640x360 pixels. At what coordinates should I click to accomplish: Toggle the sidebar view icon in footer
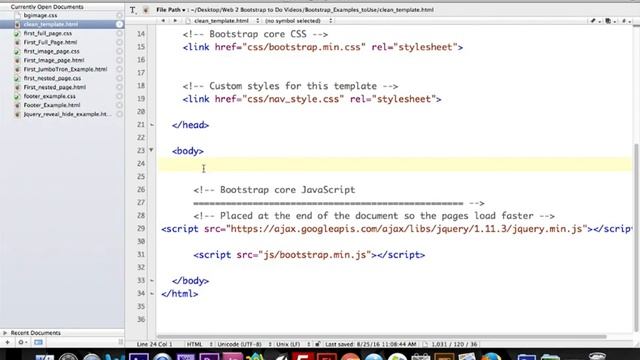(38, 342)
